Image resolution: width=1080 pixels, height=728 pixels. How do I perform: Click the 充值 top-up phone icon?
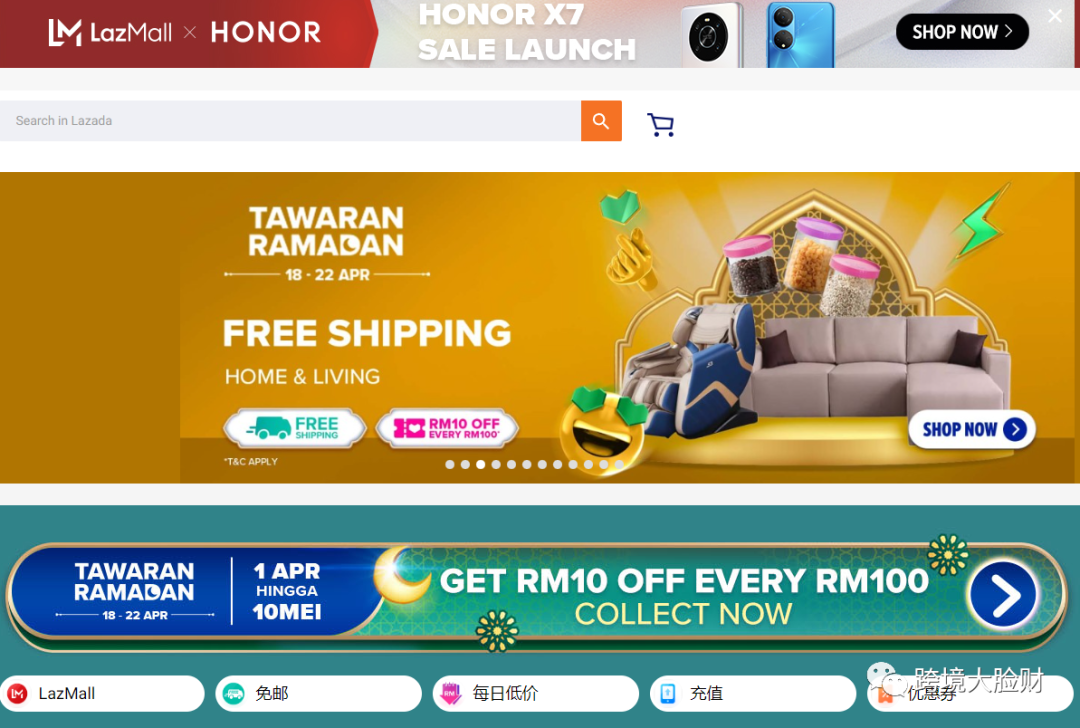(x=667, y=694)
